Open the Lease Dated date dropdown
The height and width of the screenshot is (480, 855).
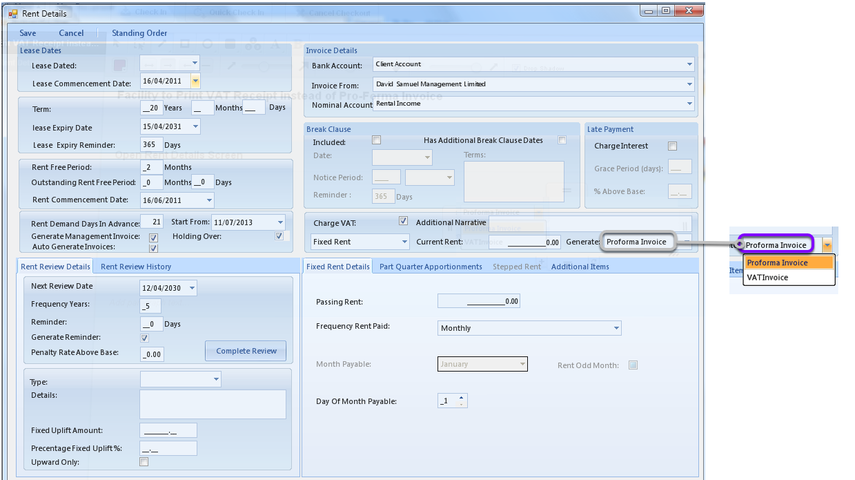[x=195, y=63]
